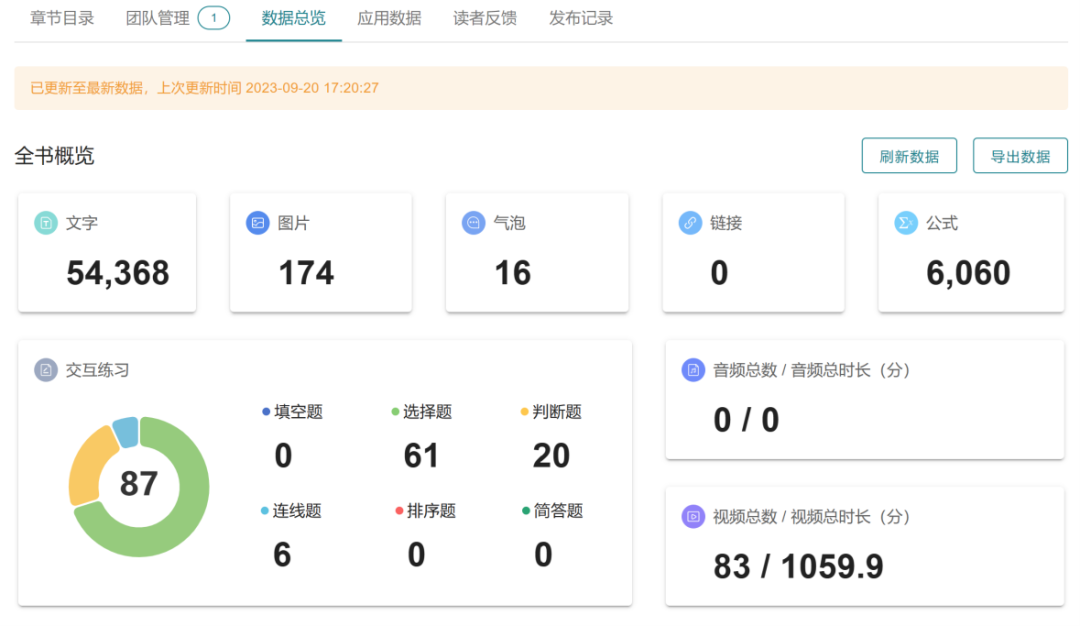
Task: Click the audio total icon
Action: 693,370
